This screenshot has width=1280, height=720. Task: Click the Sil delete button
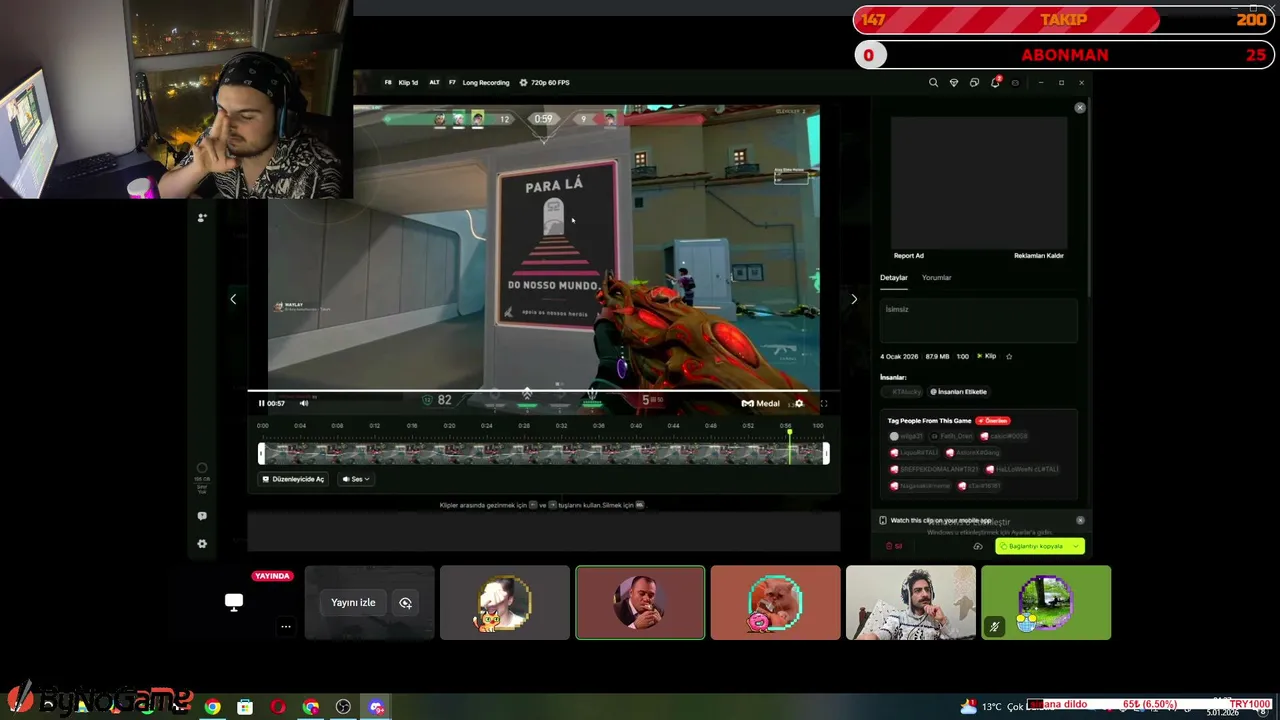[x=894, y=546]
